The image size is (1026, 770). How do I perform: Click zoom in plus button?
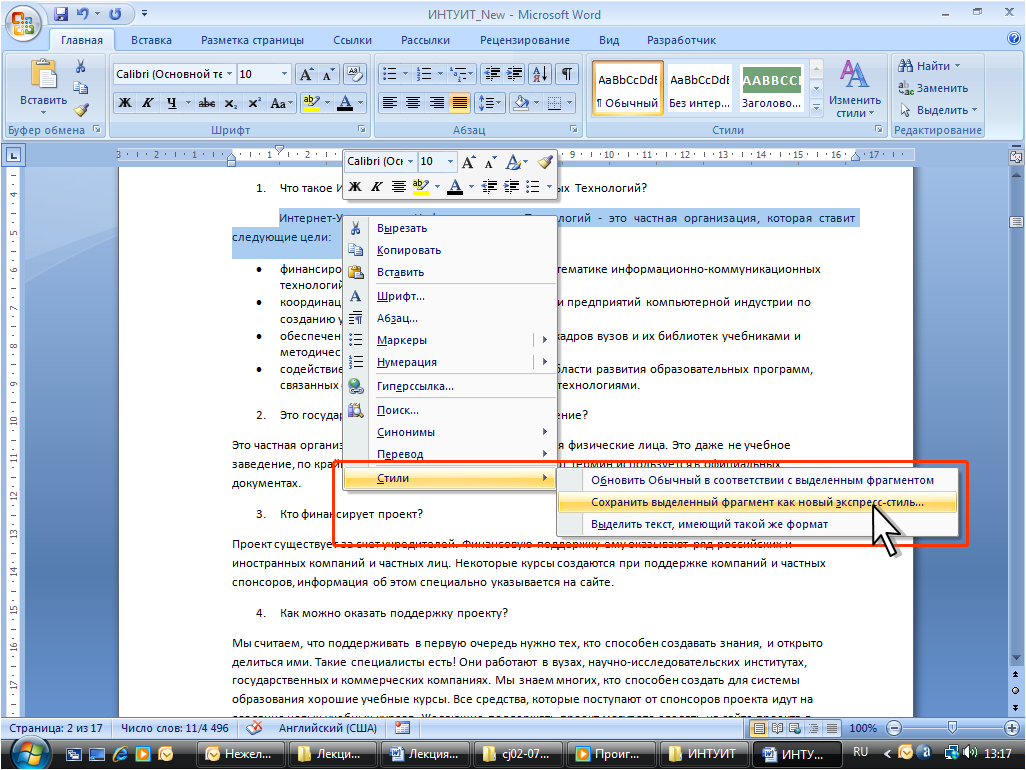coord(1012,727)
